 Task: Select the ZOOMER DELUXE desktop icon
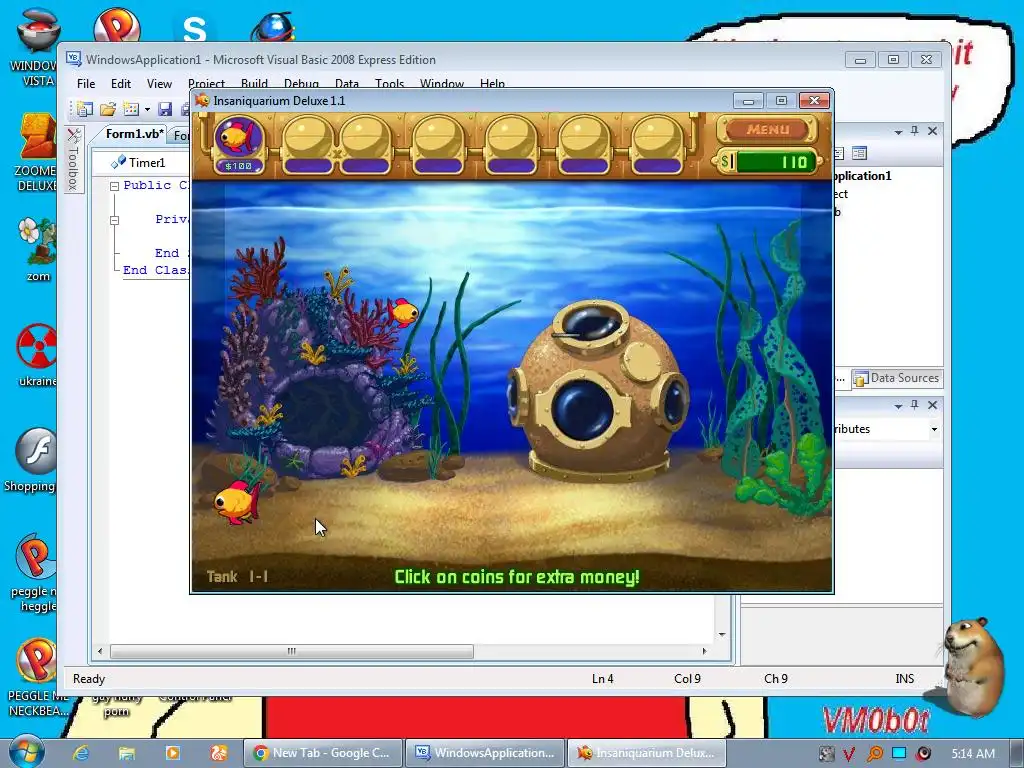coord(35,153)
